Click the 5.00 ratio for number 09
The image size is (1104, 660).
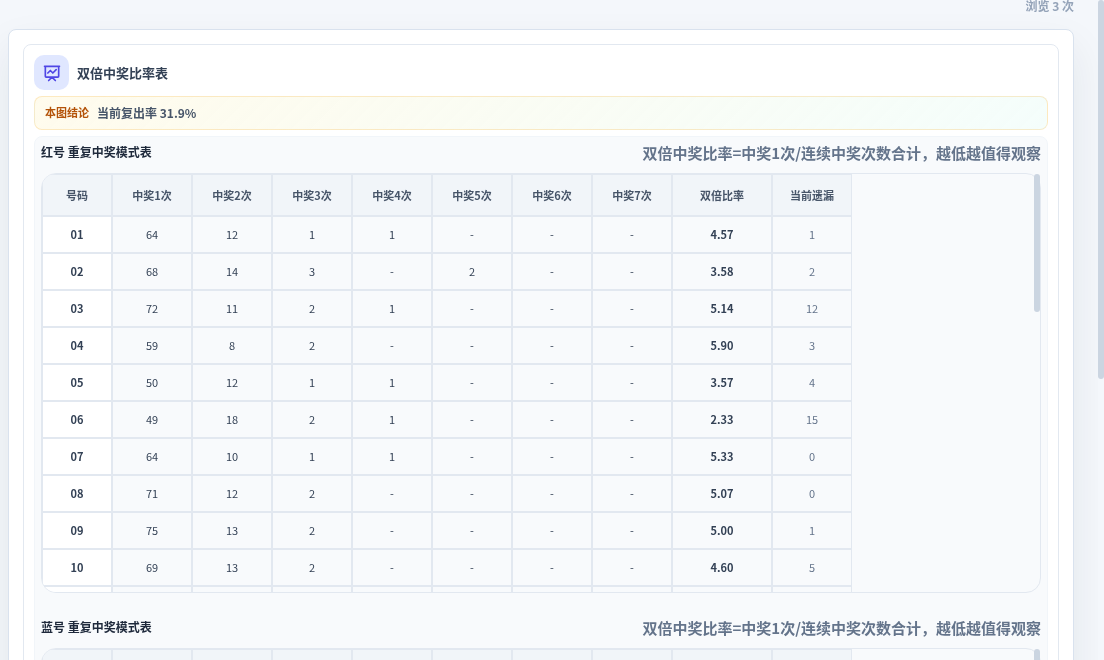tap(722, 530)
